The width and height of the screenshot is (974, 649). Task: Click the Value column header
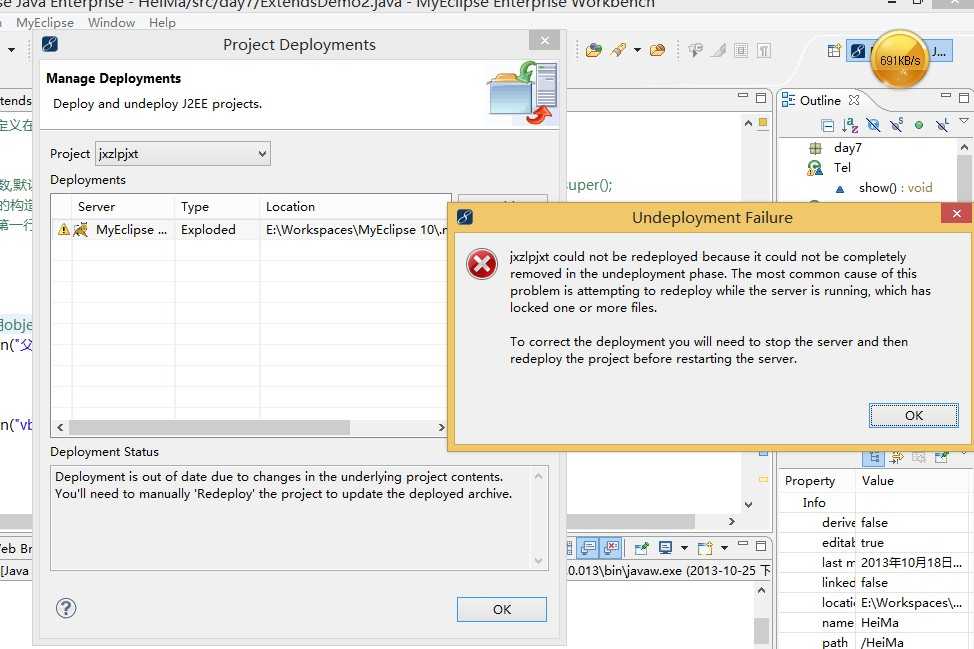pyautogui.click(x=877, y=481)
